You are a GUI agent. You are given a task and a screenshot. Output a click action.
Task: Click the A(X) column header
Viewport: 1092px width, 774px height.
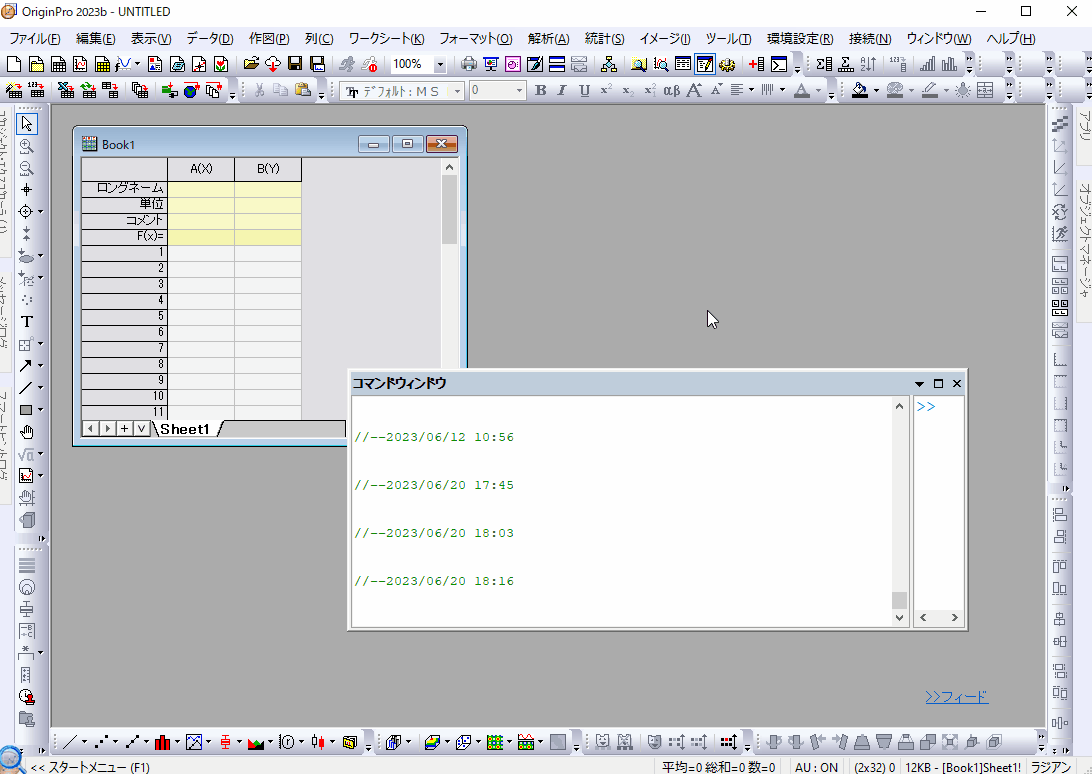click(x=201, y=169)
